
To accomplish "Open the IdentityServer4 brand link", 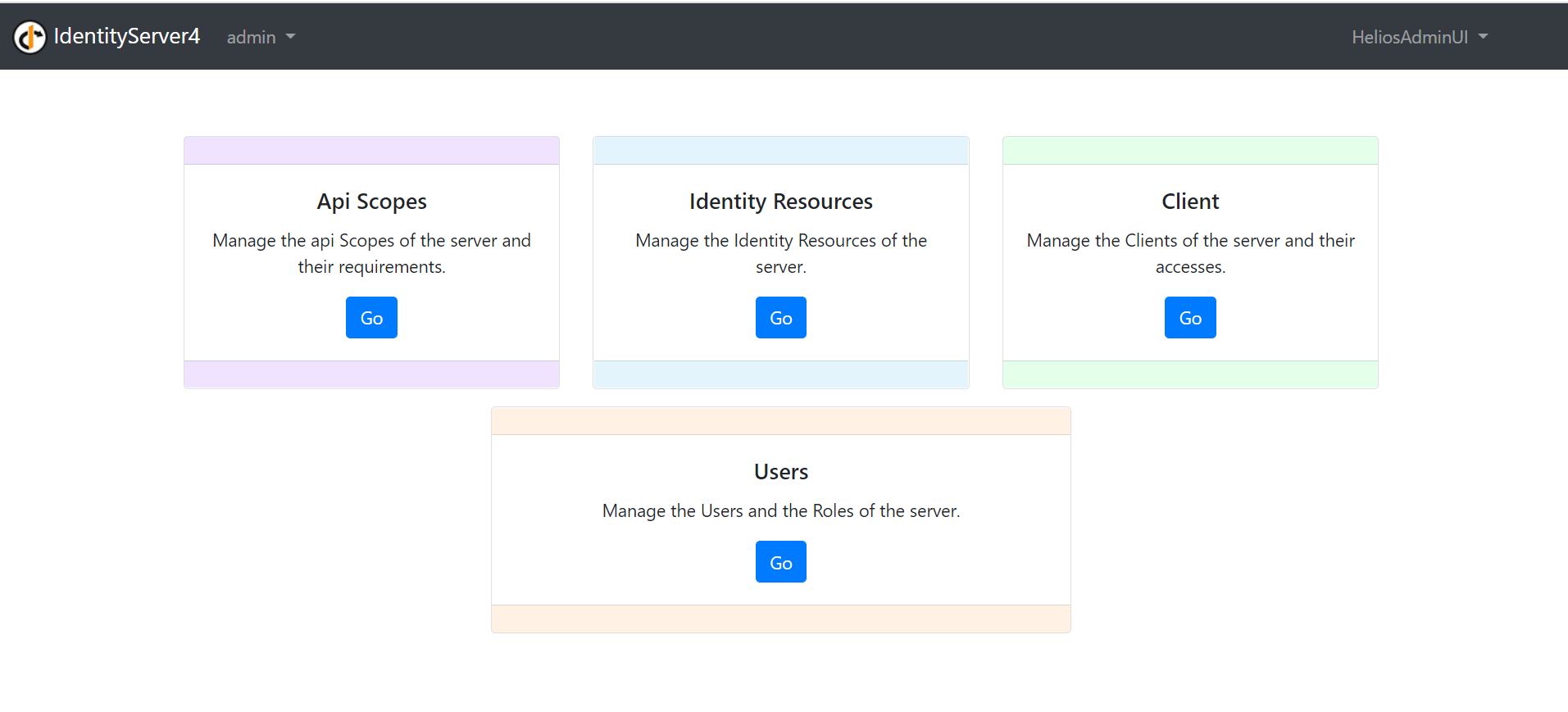I will click(x=107, y=37).
